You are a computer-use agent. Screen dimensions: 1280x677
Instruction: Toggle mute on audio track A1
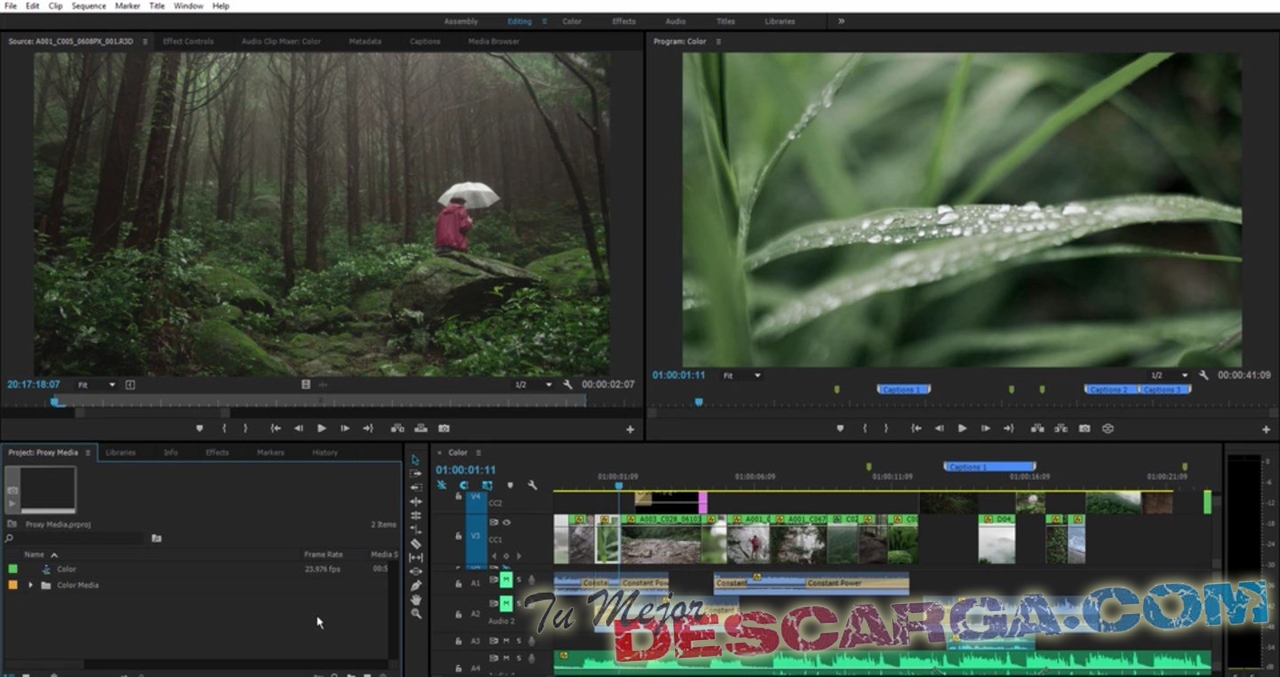506,580
